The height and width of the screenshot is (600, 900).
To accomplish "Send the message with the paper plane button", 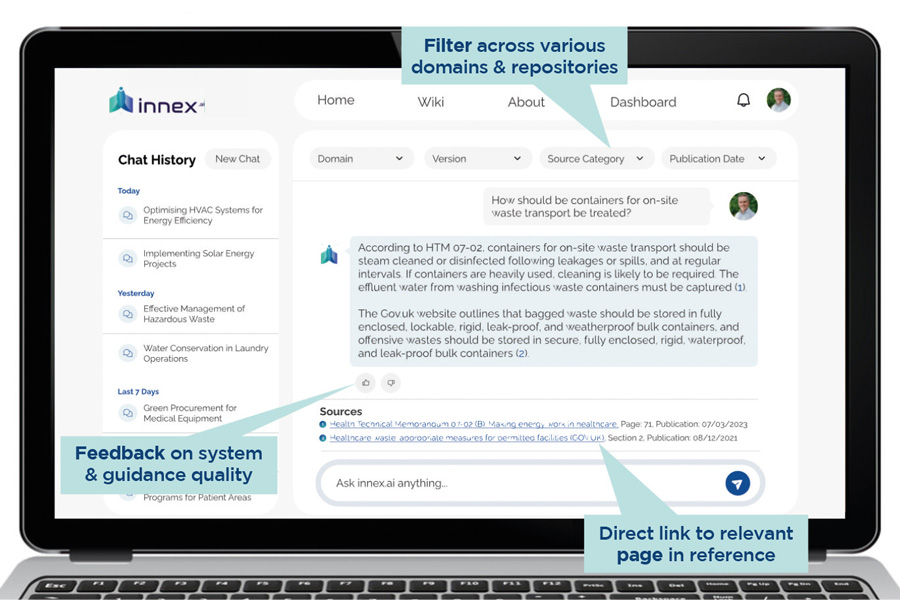I will coord(738,483).
